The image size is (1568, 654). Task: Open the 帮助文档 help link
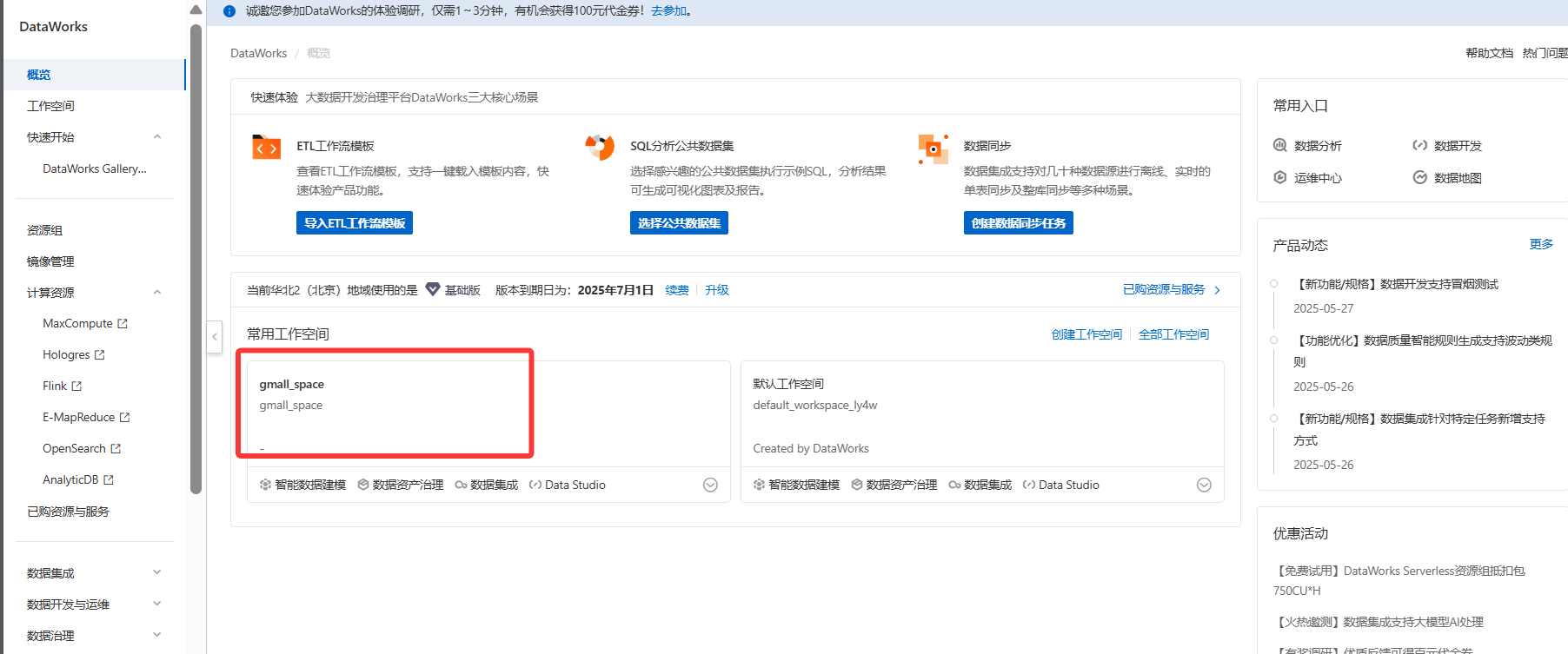[x=1489, y=53]
